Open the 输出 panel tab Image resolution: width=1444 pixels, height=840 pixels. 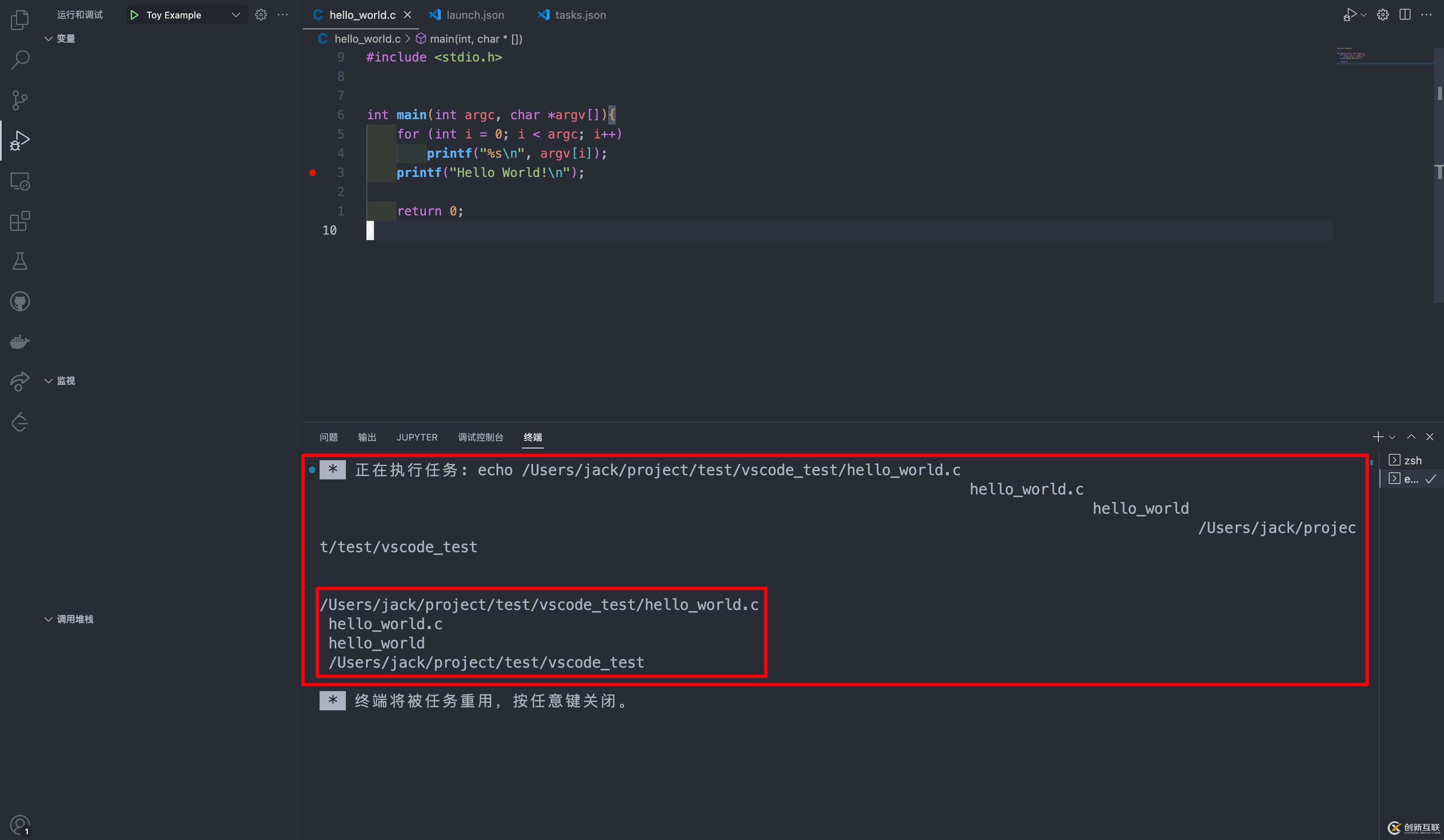(367, 437)
